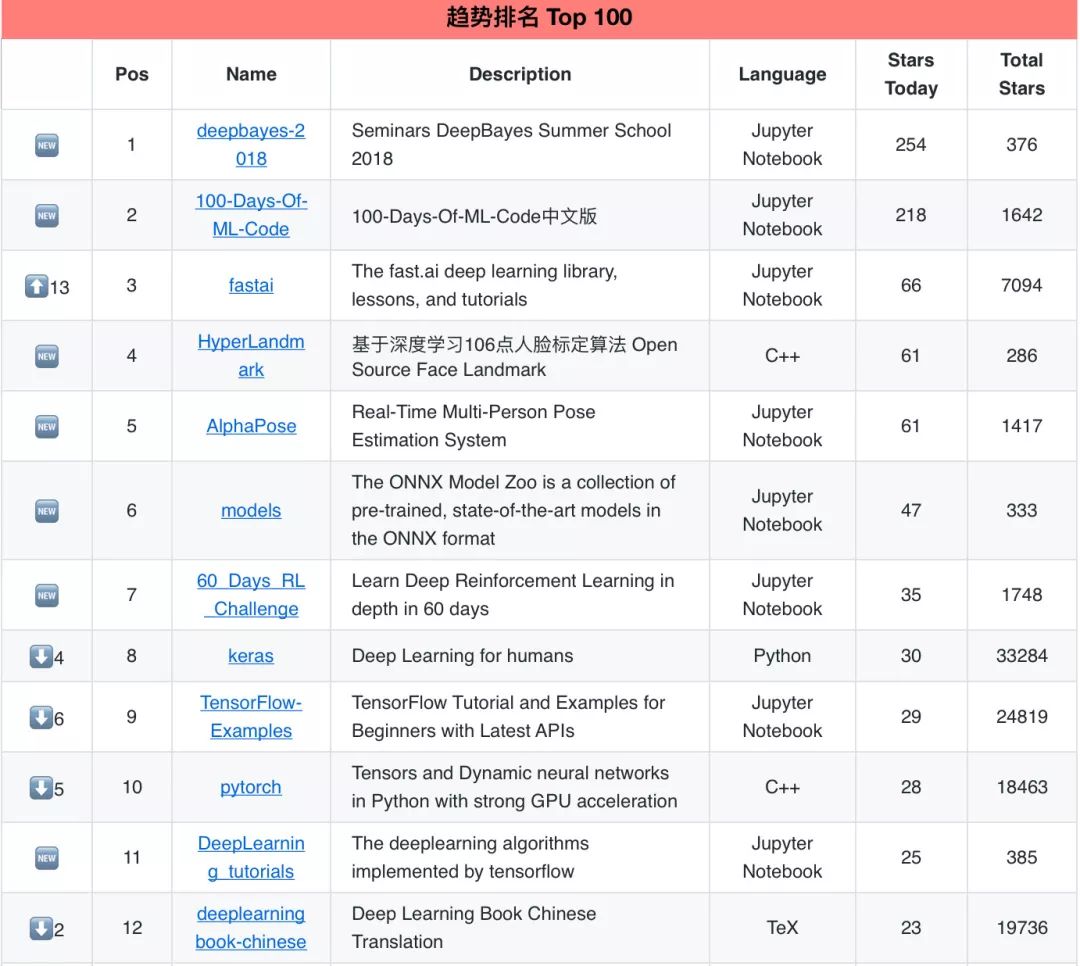Select the Total Stars value 385
Image resolution: width=1080 pixels, height=966 pixels.
(1021, 857)
